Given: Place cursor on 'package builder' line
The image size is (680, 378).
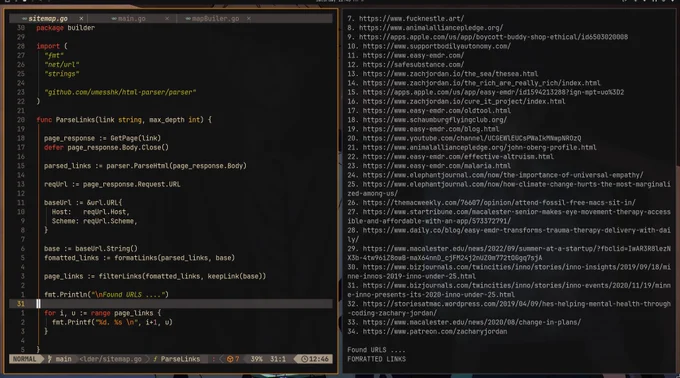Looking at the screenshot, I should click(65, 28).
